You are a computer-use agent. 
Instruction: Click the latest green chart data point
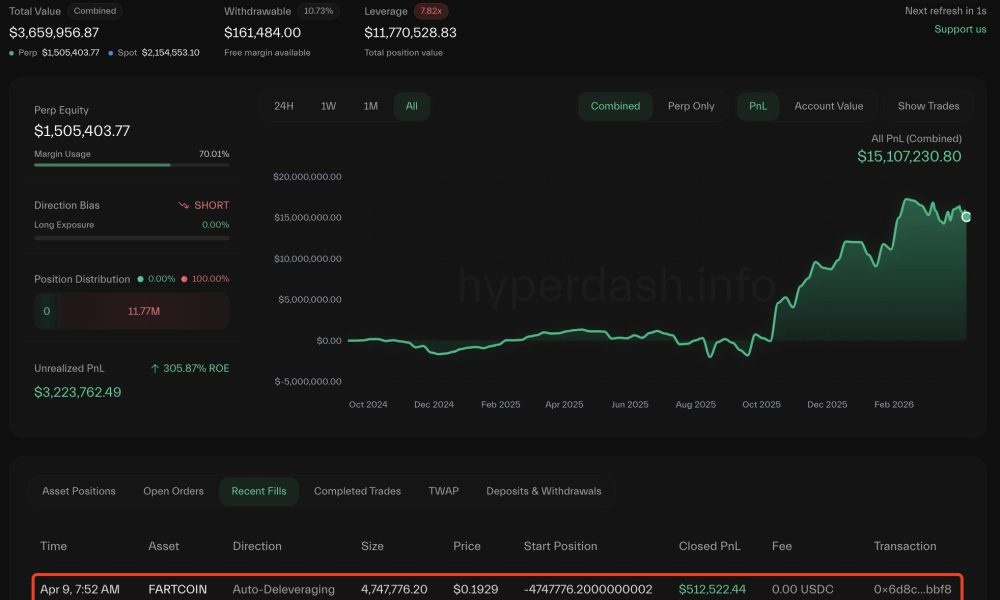[965, 216]
